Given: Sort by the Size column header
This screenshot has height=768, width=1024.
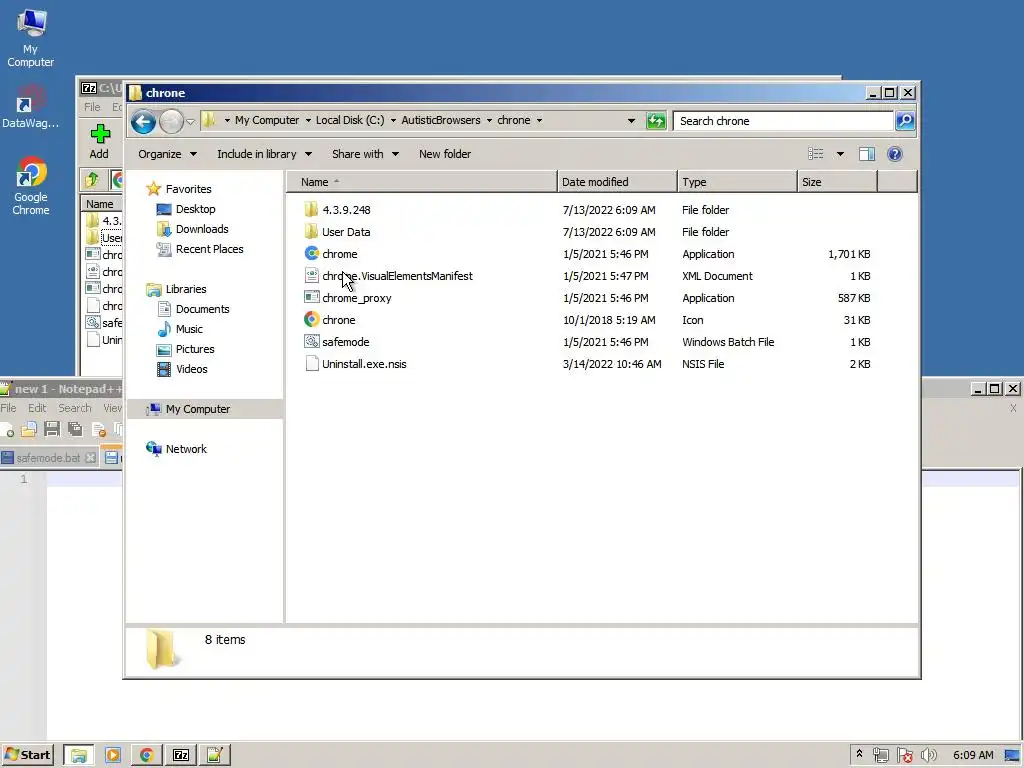Looking at the screenshot, I should tap(837, 182).
